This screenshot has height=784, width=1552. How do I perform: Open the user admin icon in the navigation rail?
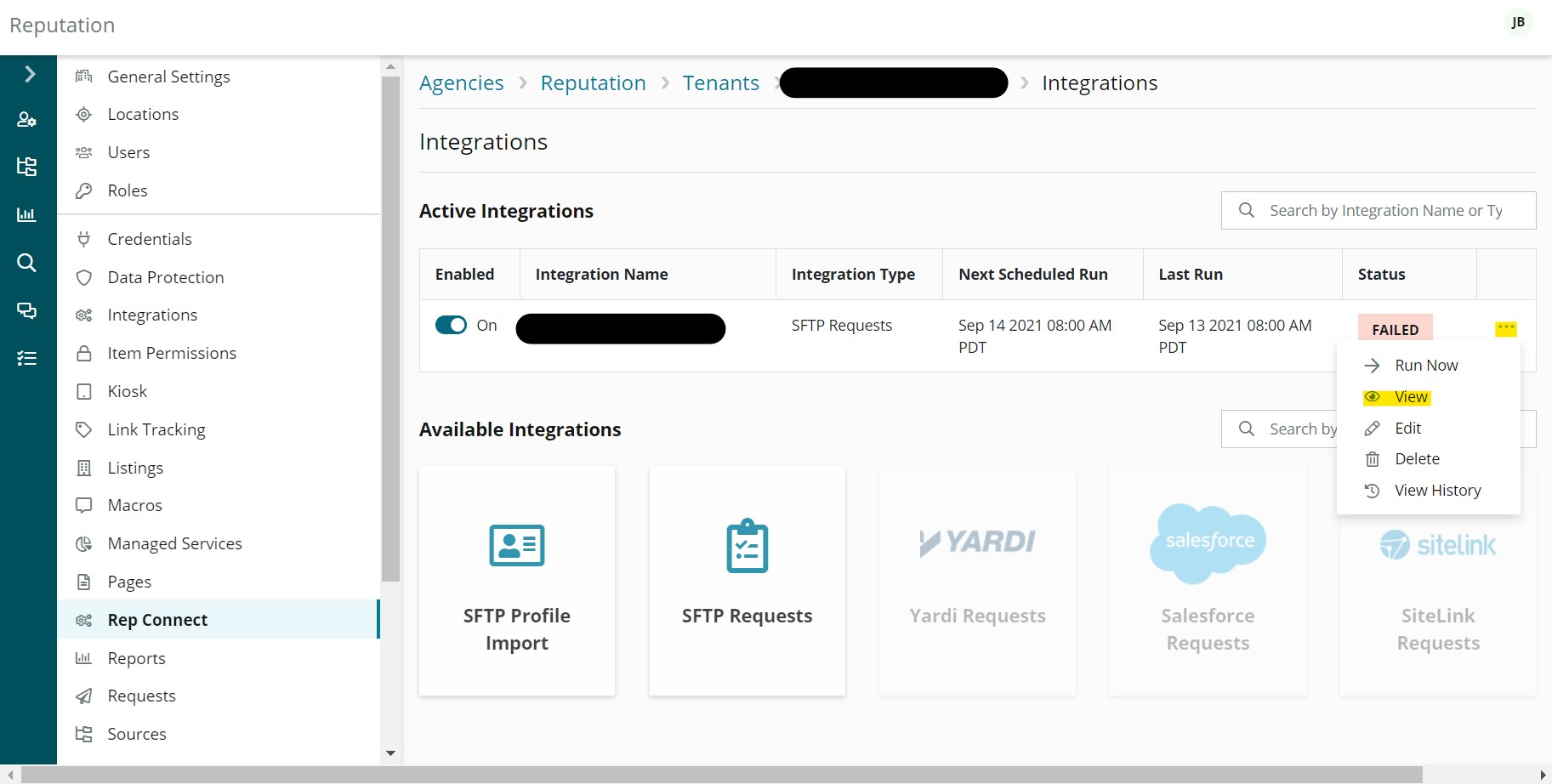(x=27, y=120)
